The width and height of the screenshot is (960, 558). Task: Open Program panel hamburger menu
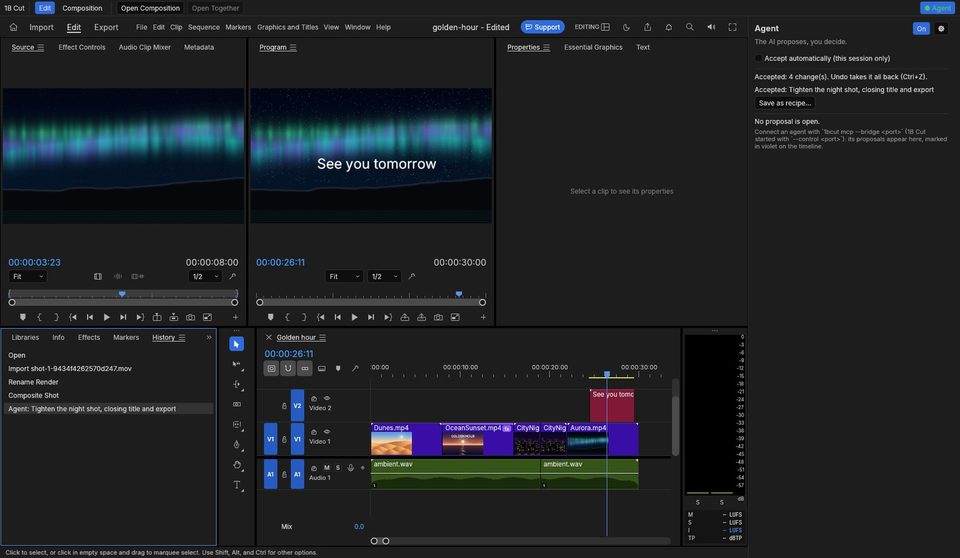(293, 47)
